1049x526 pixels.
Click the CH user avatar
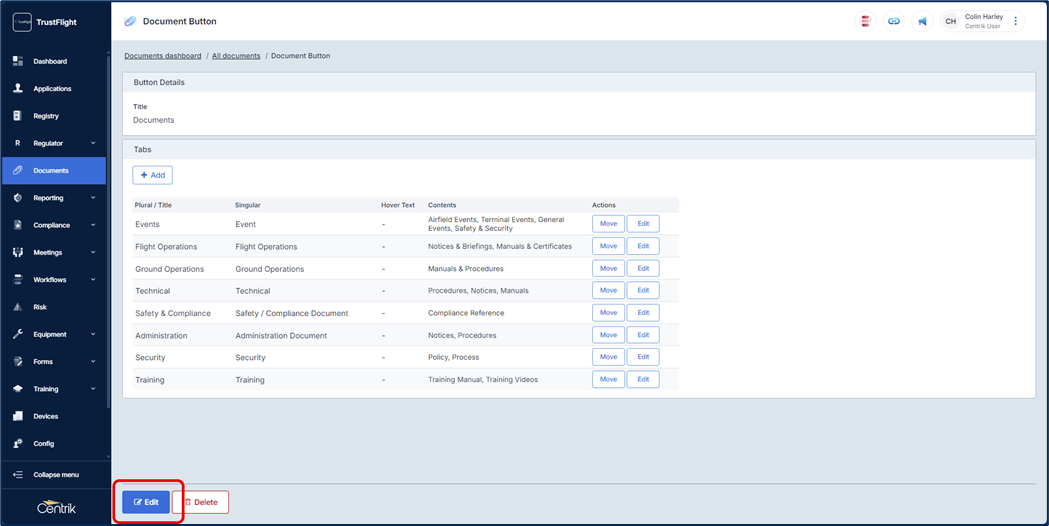(950, 21)
